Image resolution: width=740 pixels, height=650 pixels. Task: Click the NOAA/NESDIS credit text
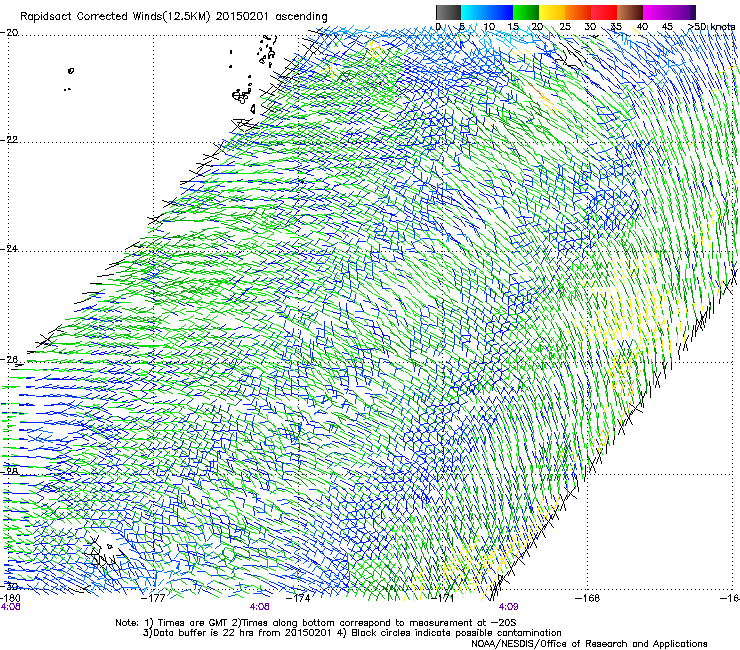click(x=589, y=644)
